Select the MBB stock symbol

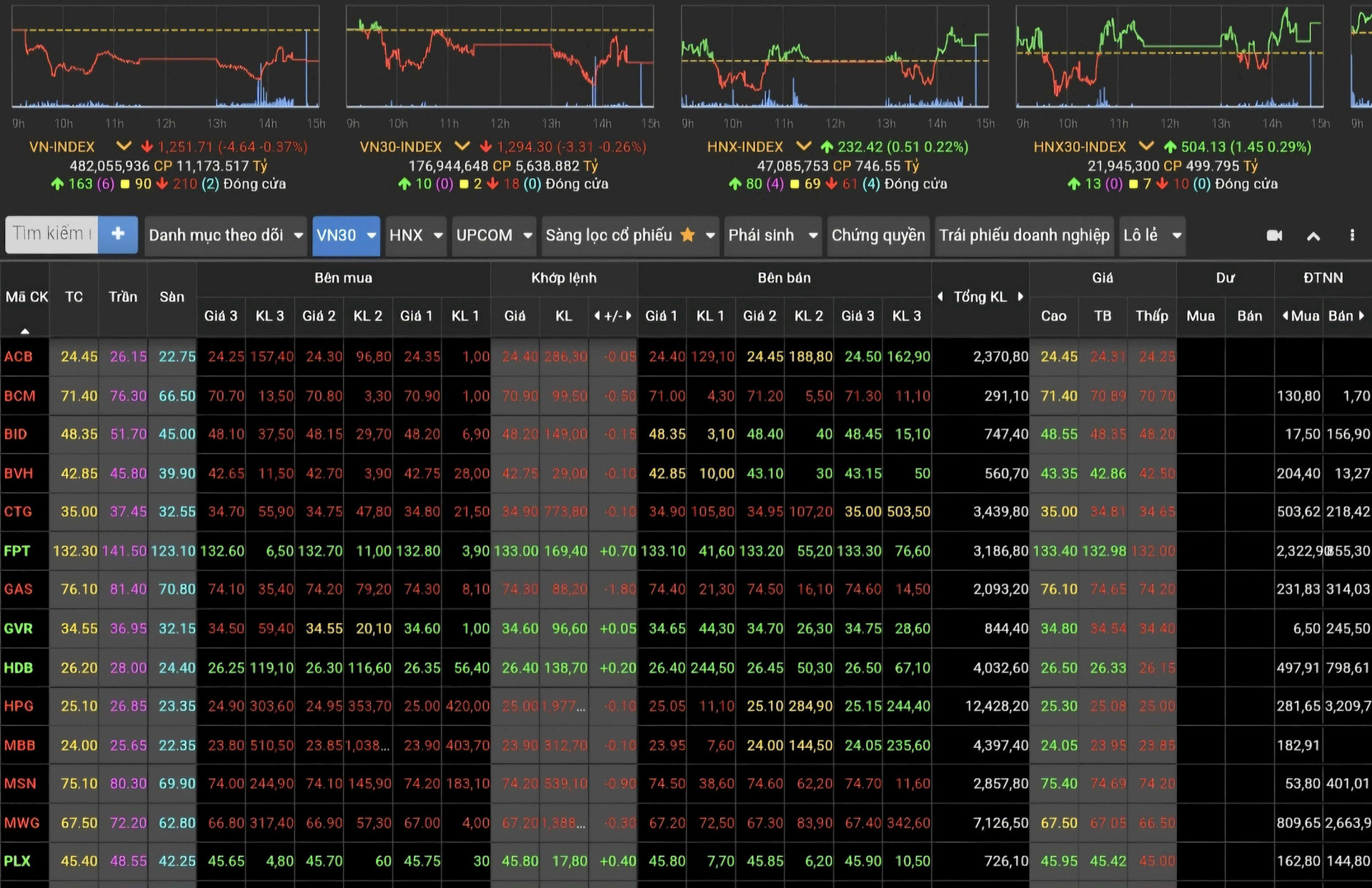19,745
